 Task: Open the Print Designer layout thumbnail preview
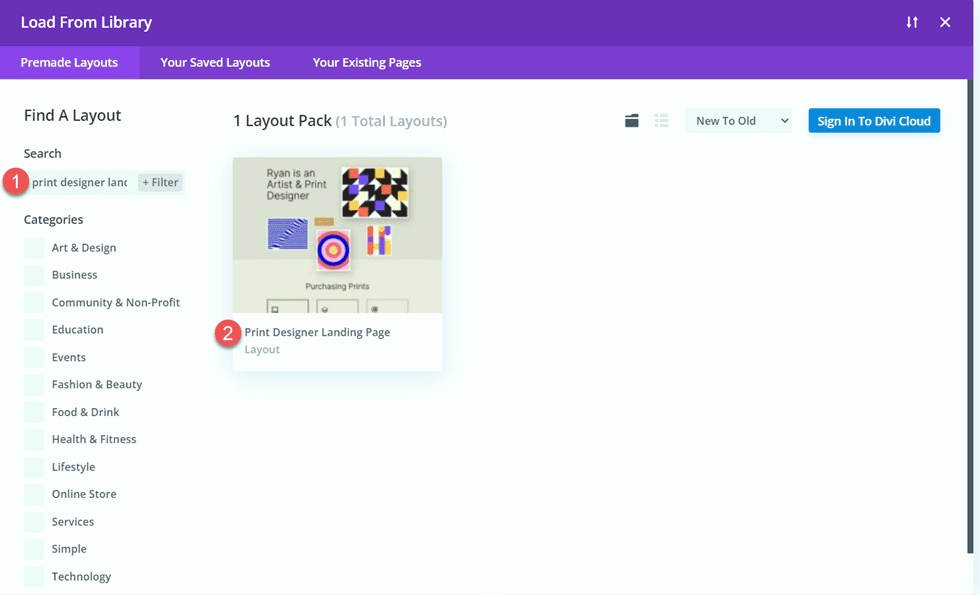(x=337, y=233)
